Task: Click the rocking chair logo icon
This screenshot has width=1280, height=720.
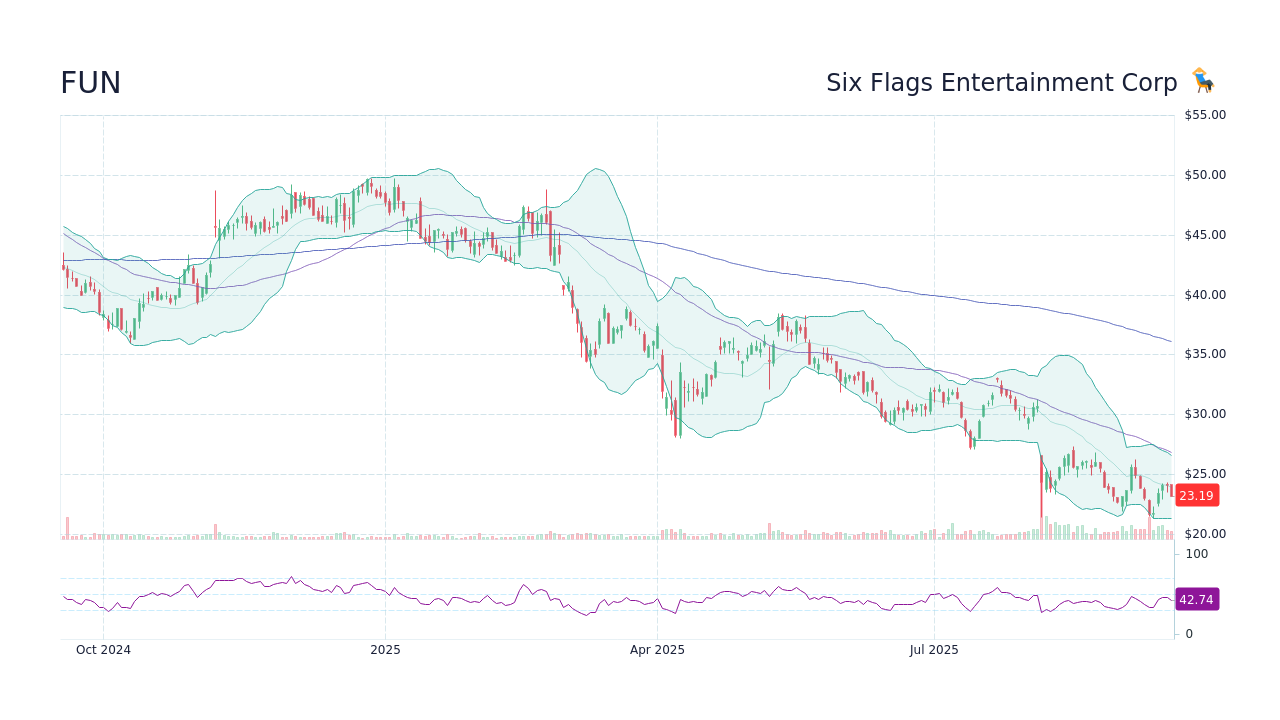Action: coord(1202,81)
